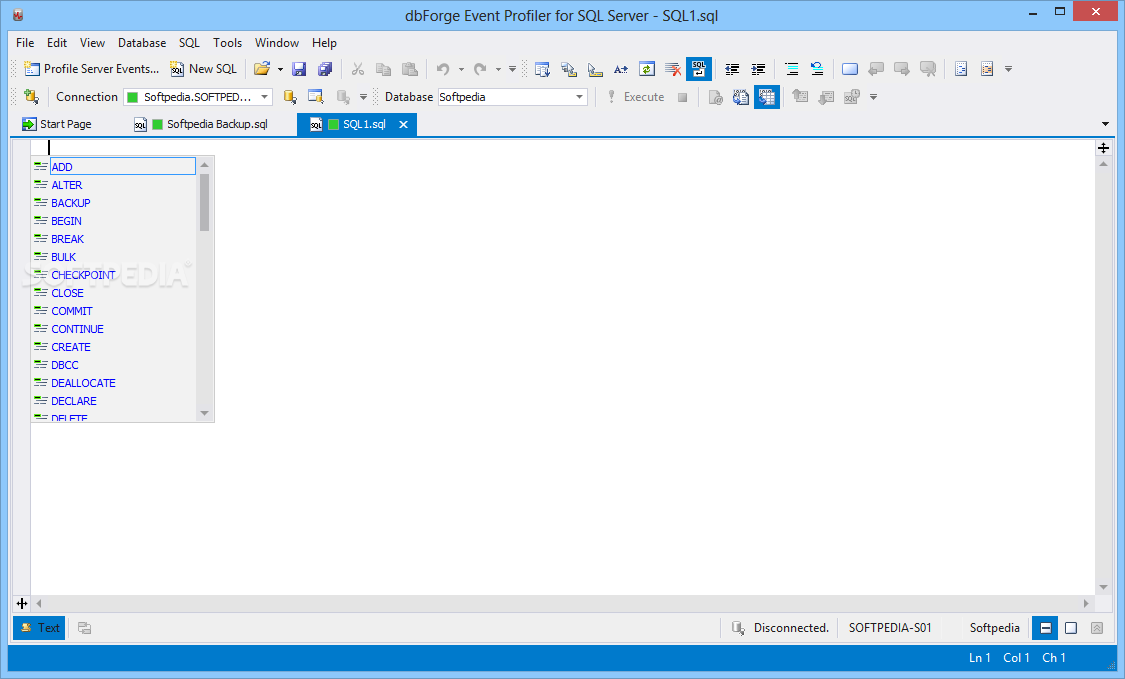Click the New Connection plug icon

[x=31, y=96]
